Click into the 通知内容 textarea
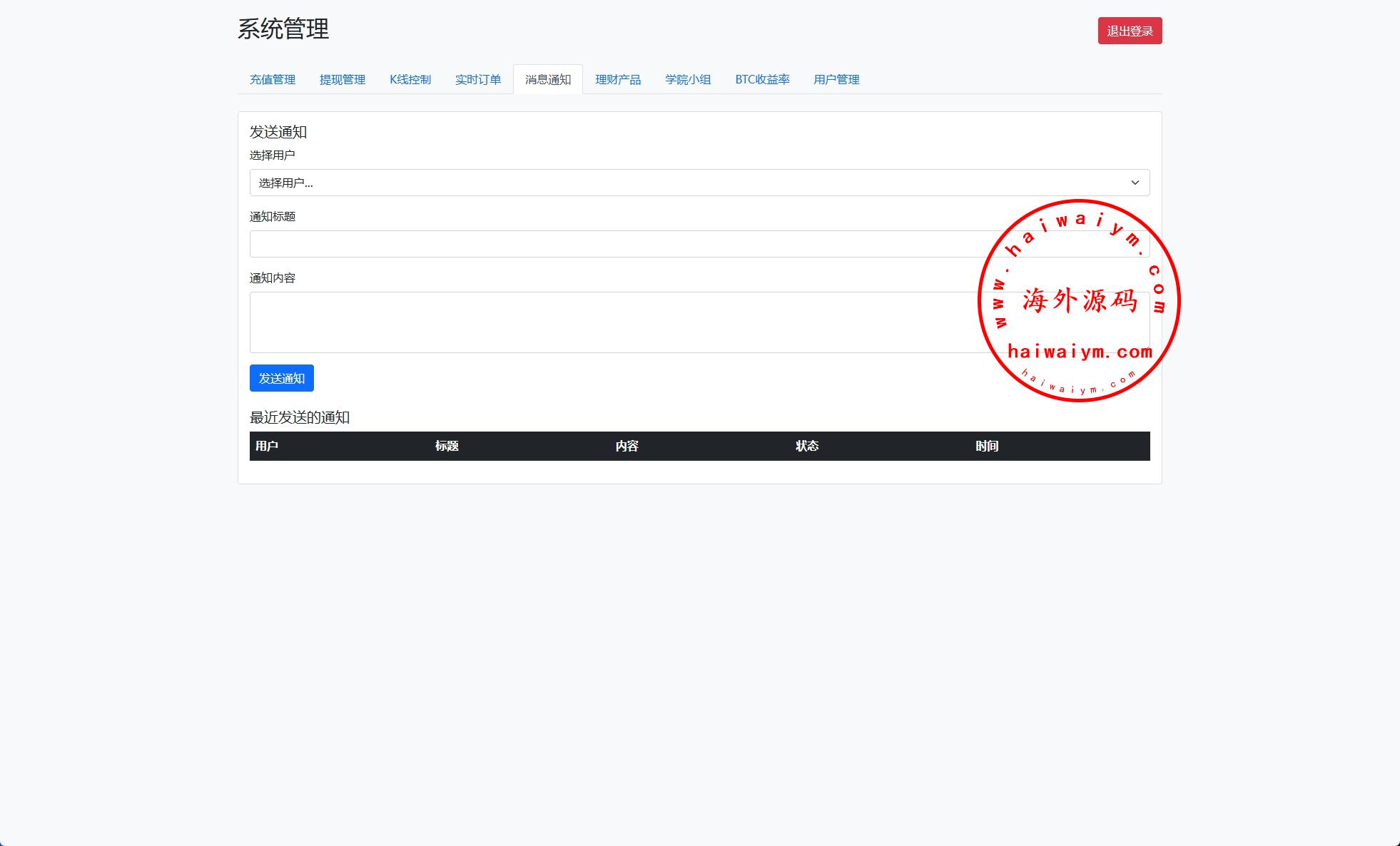The height and width of the screenshot is (846, 1400). (614, 322)
